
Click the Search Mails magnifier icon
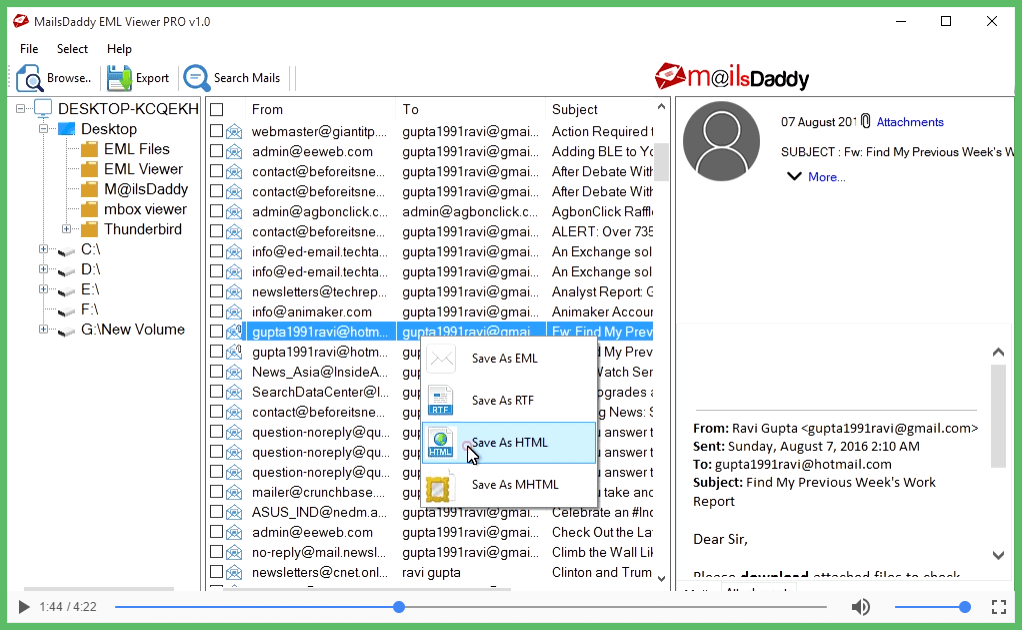pos(196,78)
